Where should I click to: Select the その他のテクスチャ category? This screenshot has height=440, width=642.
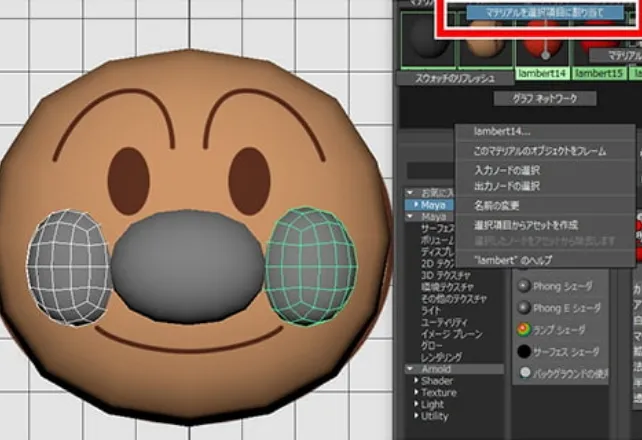pos(454,299)
